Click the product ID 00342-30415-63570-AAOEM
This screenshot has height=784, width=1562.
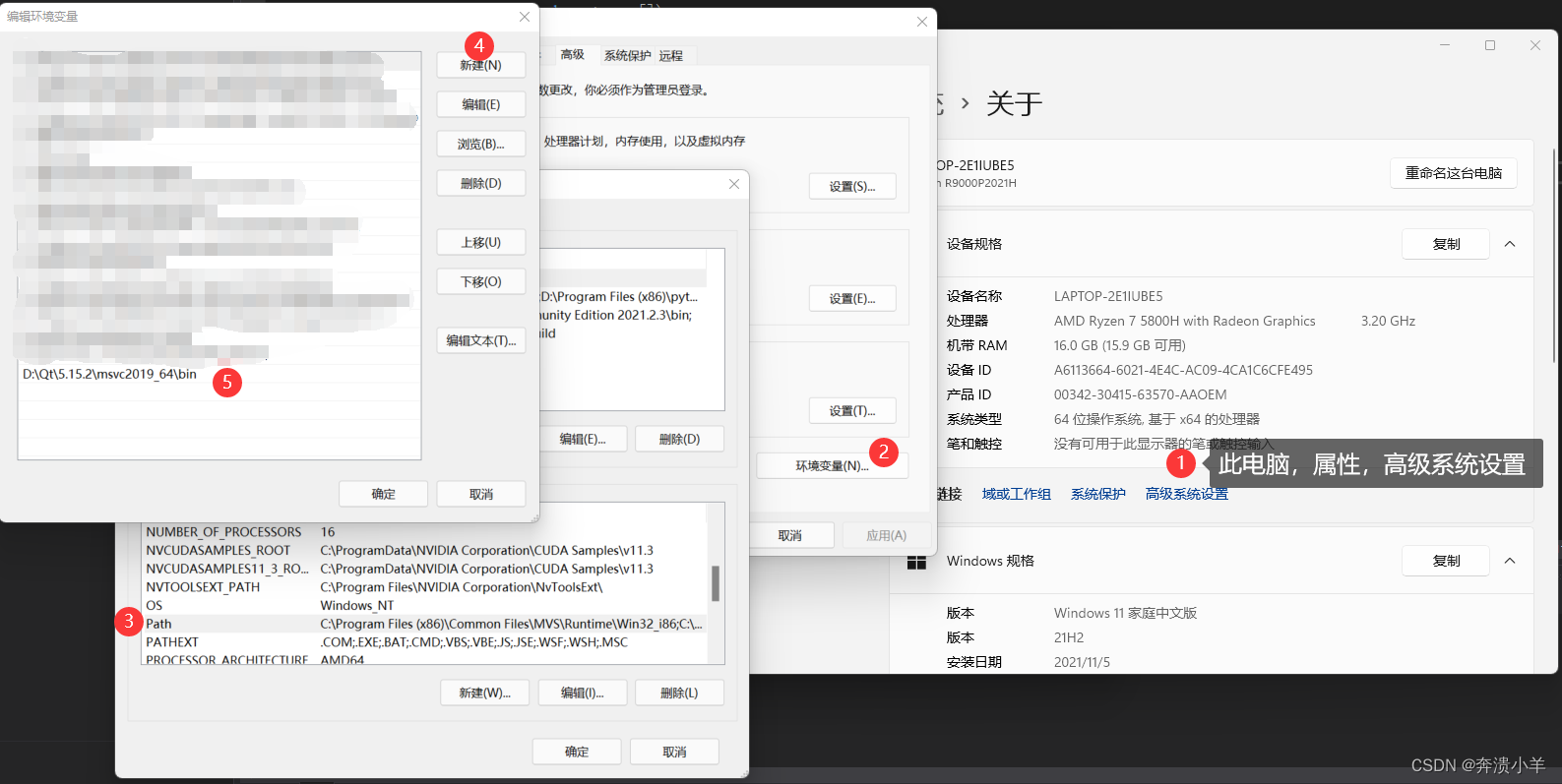[x=1140, y=394]
